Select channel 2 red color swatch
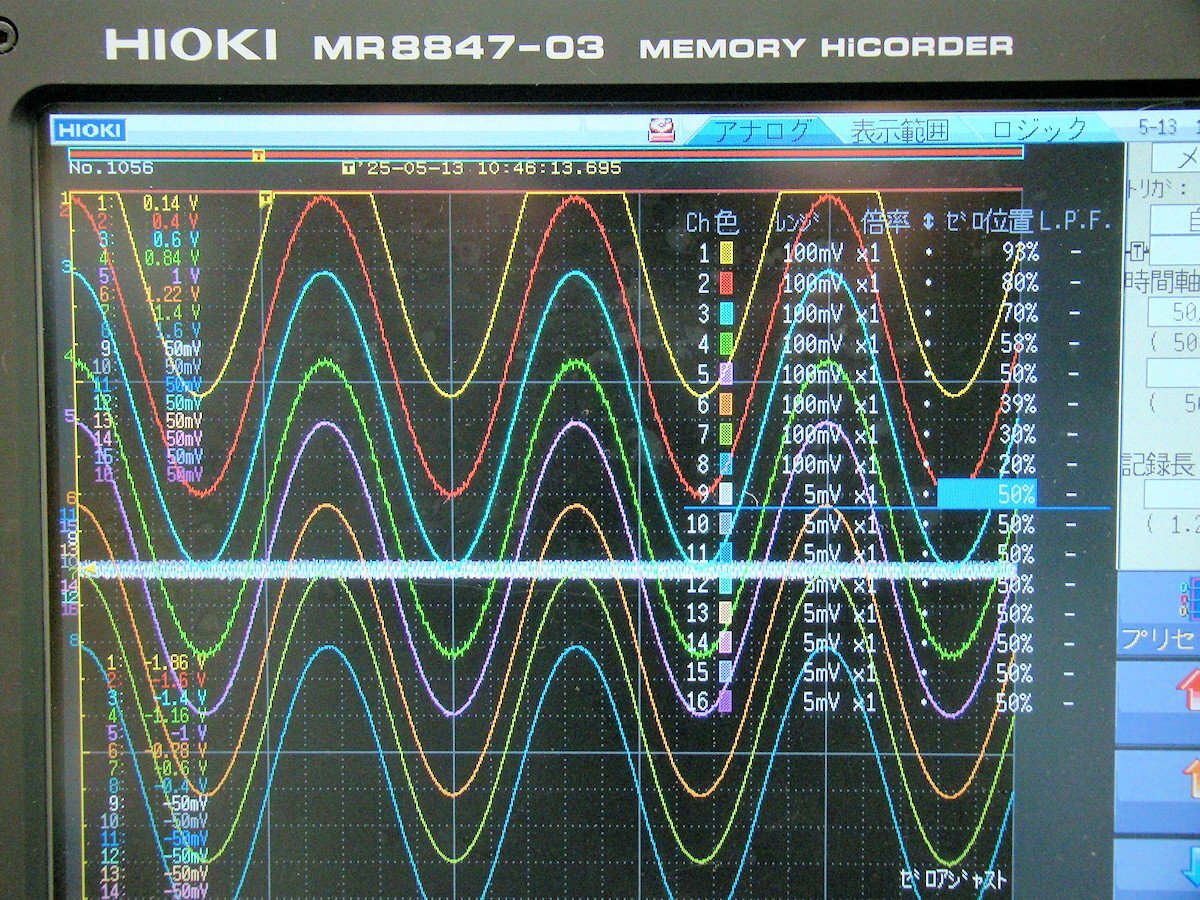 [726, 284]
